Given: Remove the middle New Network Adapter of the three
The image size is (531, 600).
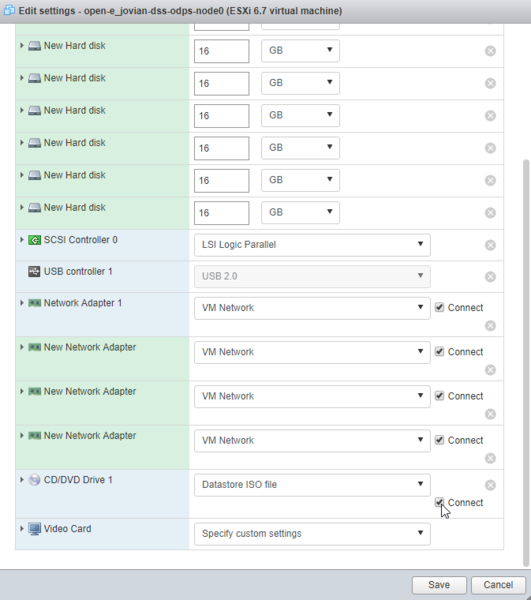Looking at the screenshot, I should (x=490, y=414).
